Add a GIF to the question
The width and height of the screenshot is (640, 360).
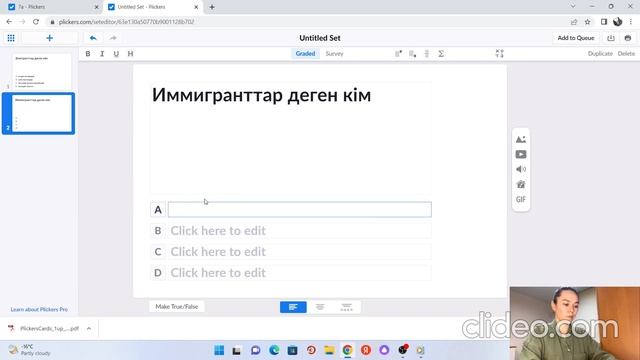tap(521, 200)
